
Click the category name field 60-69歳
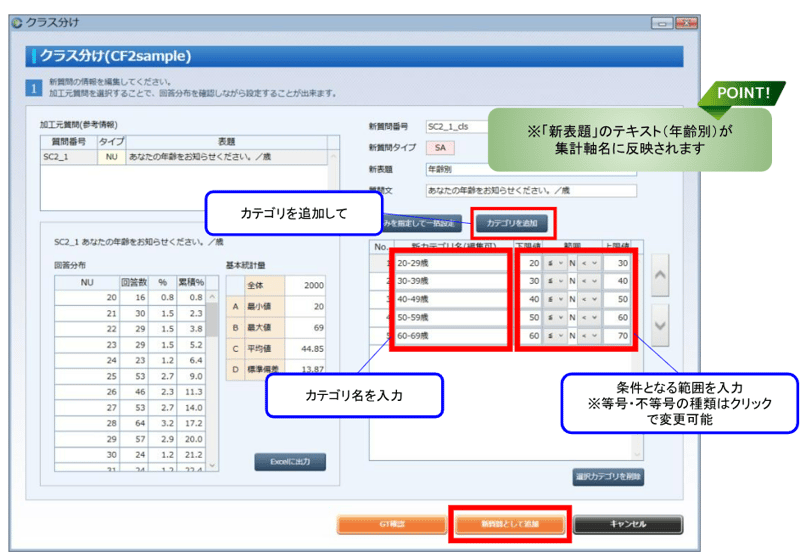[451, 336]
